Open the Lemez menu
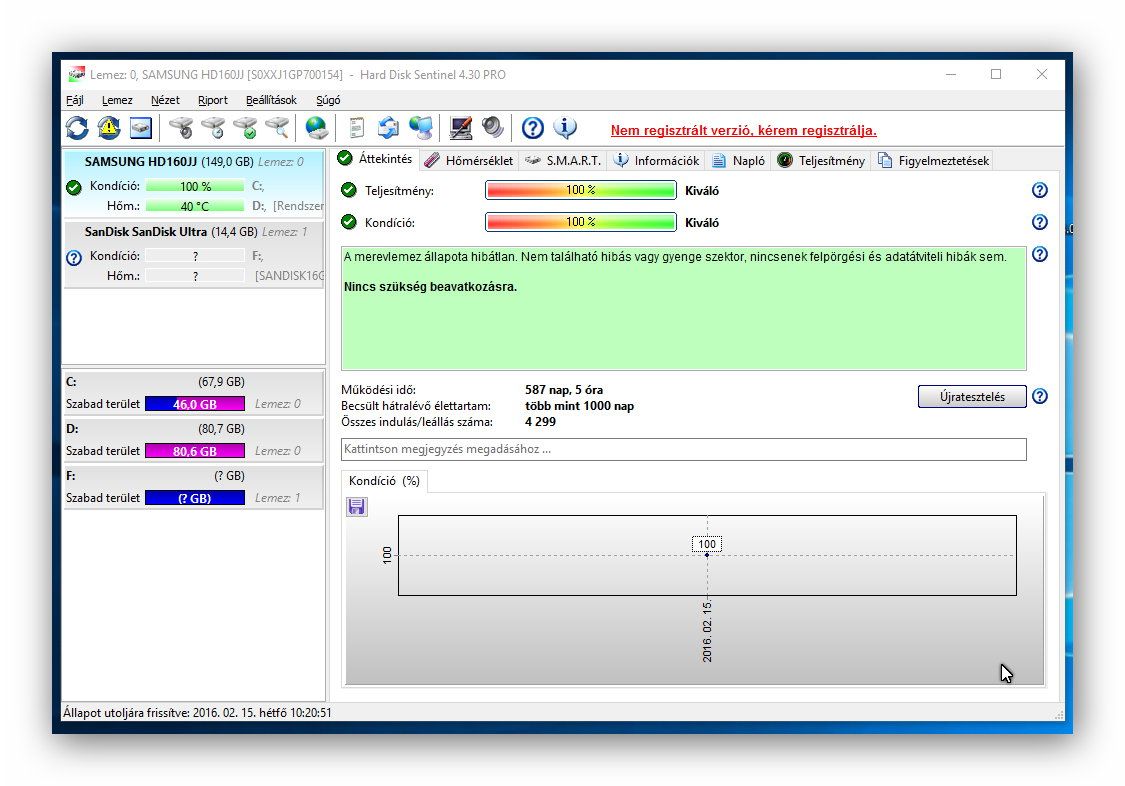 [x=117, y=100]
